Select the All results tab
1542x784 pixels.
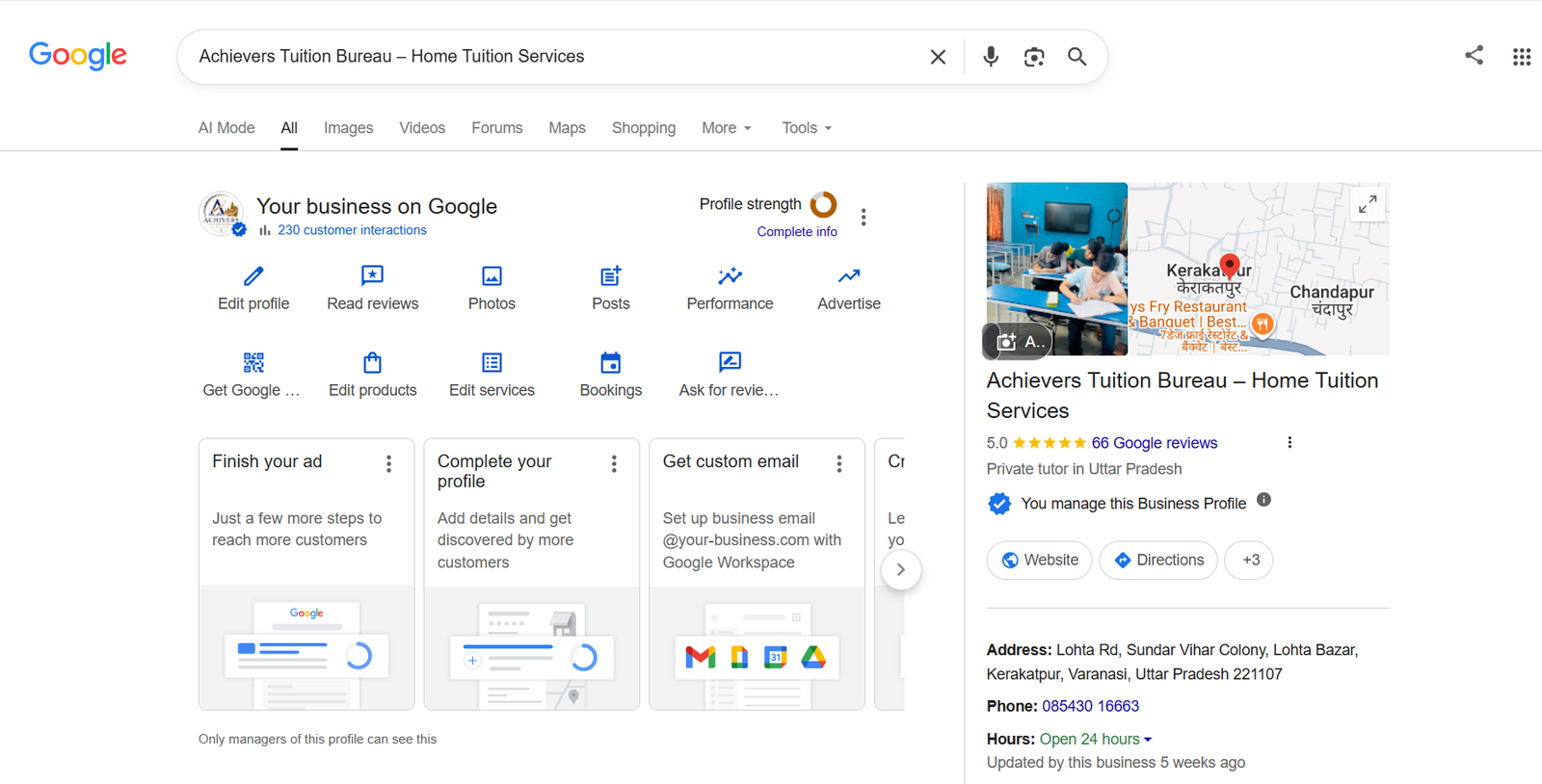coord(289,128)
